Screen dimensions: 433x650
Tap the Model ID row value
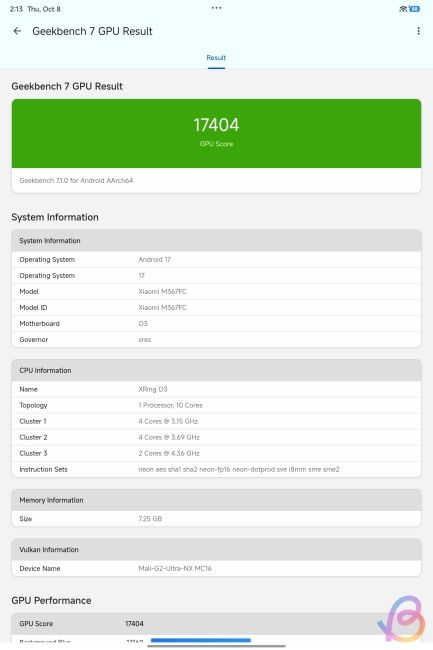[162, 308]
